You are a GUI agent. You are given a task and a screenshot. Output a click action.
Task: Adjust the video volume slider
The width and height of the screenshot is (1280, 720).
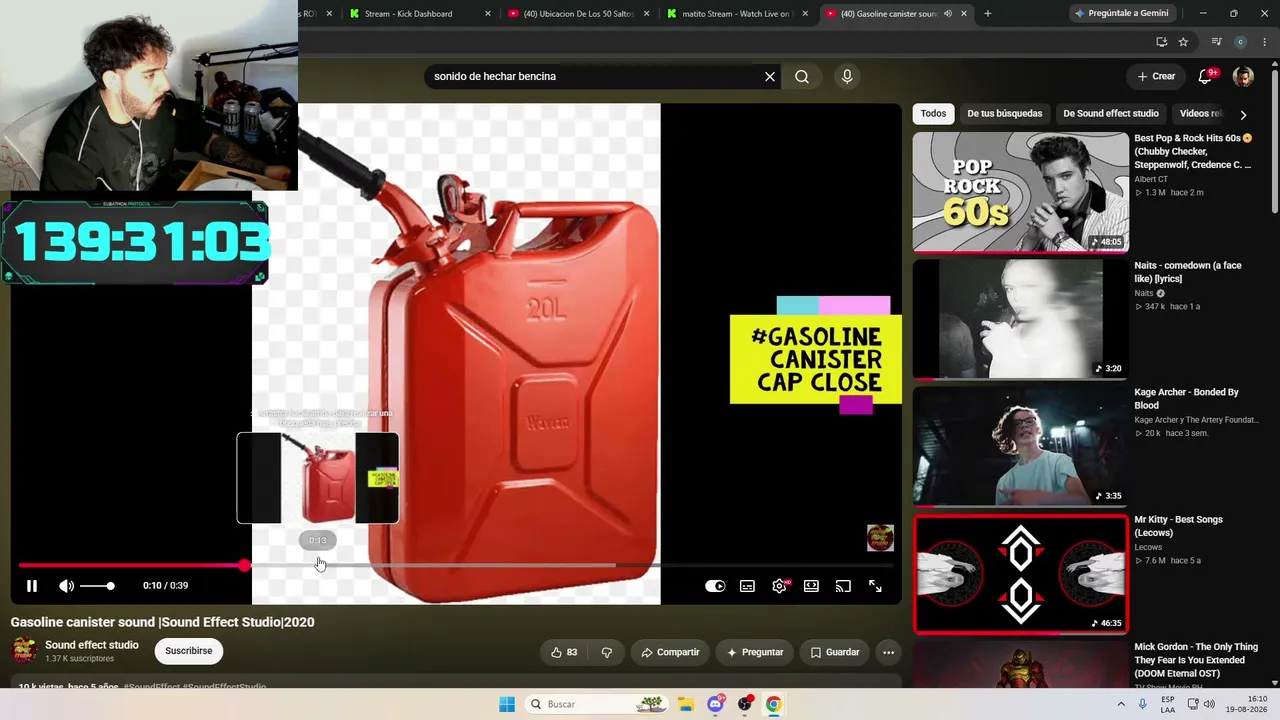(x=97, y=586)
